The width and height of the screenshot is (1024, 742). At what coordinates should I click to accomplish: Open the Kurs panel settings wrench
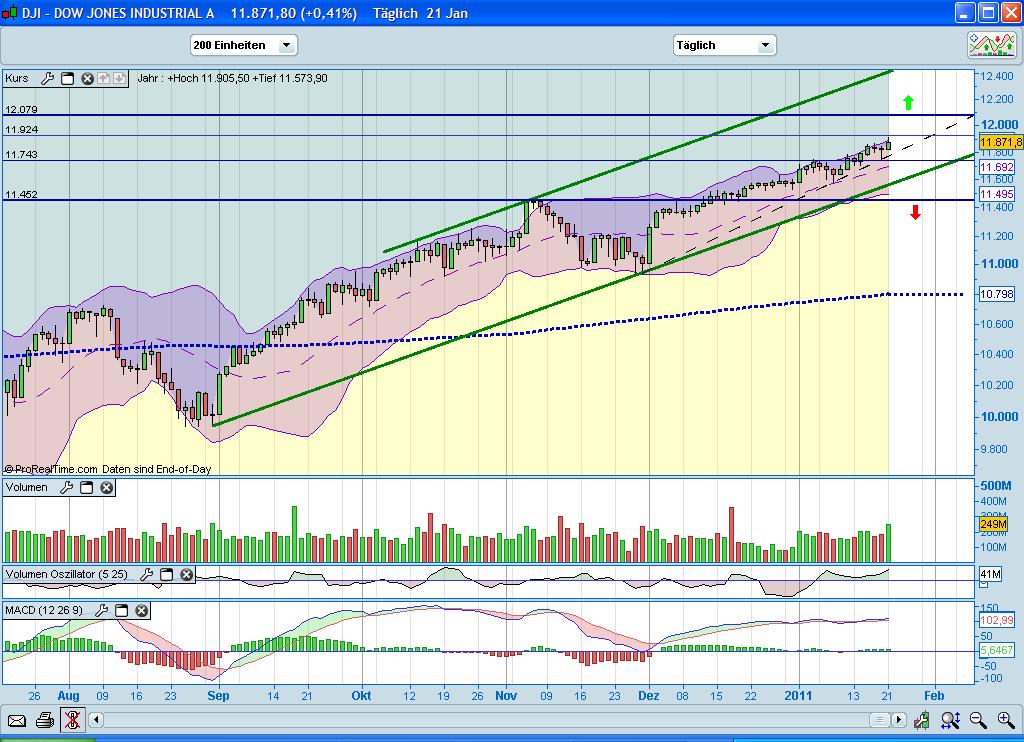point(46,78)
